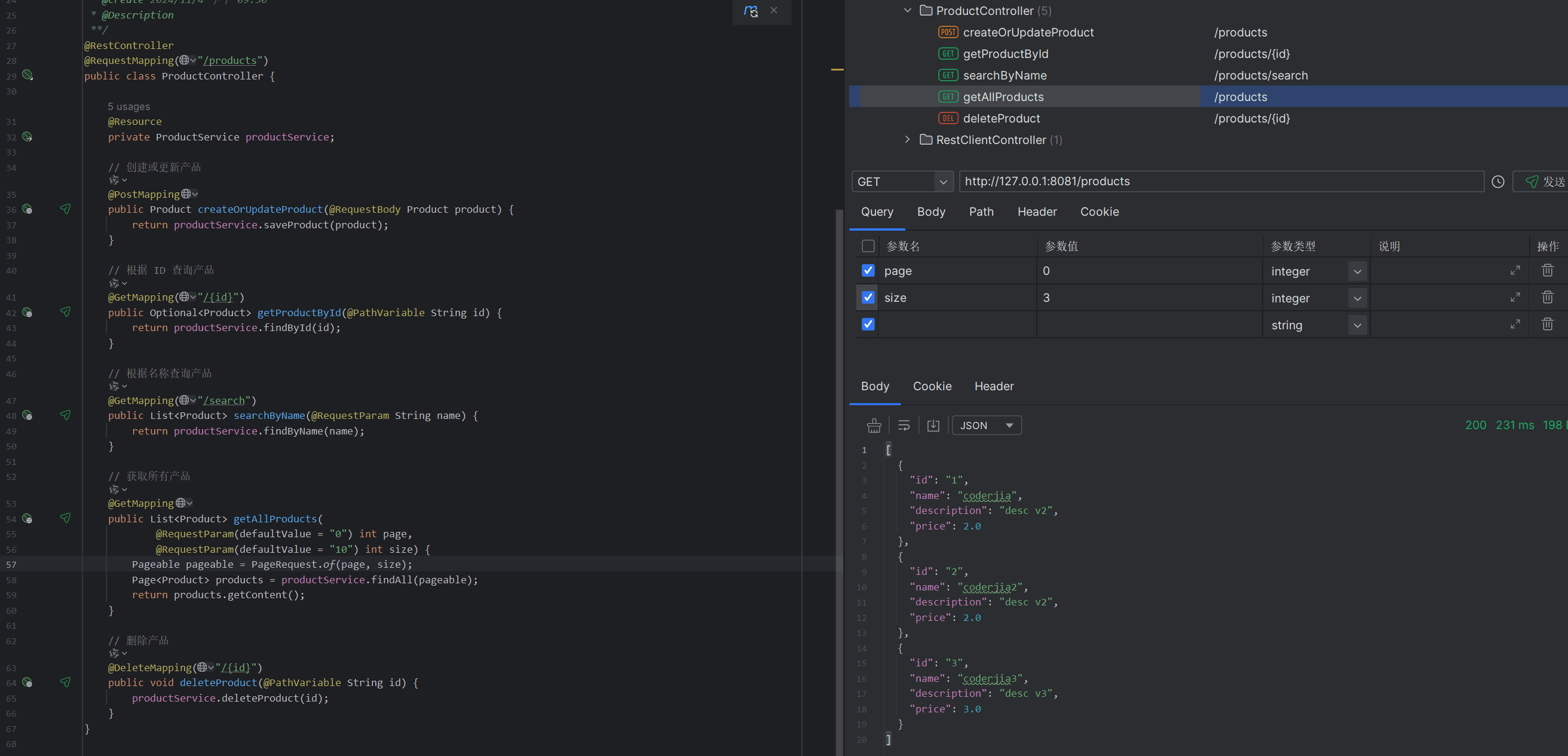Expand the RestClientController folder
The height and width of the screenshot is (756, 1568).
pos(907,139)
